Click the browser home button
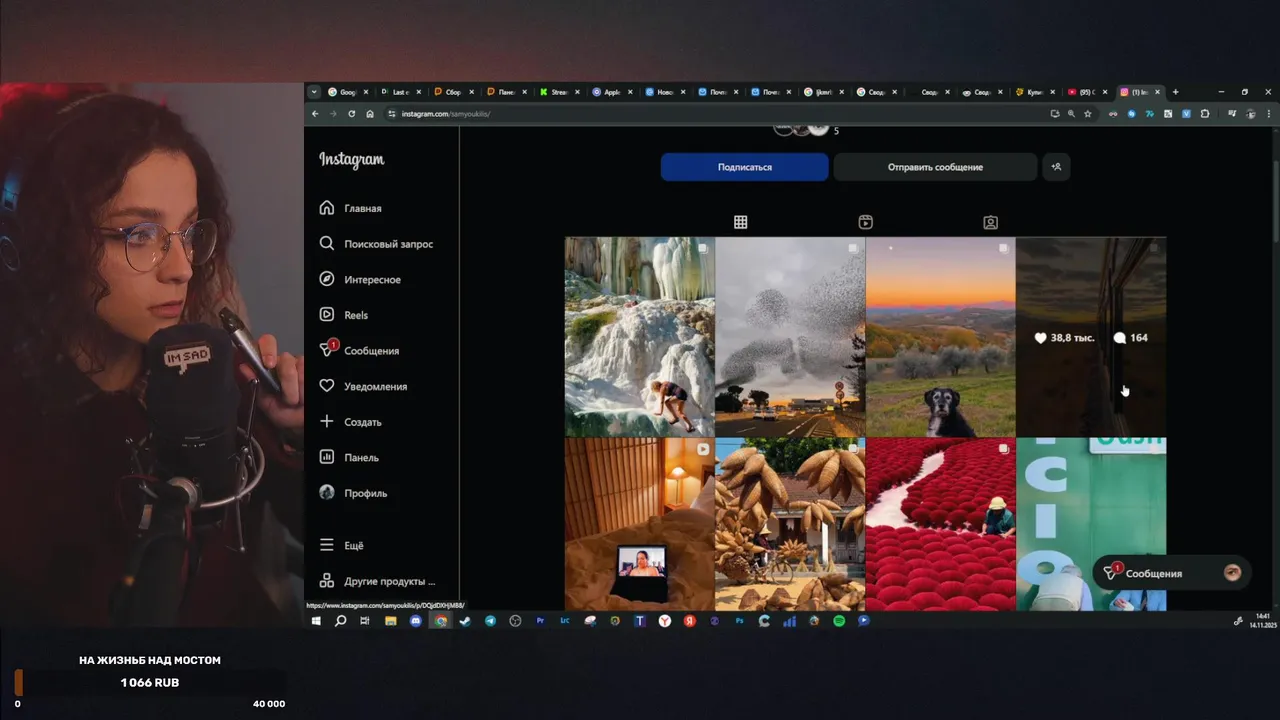The height and width of the screenshot is (720, 1280). coord(369,114)
